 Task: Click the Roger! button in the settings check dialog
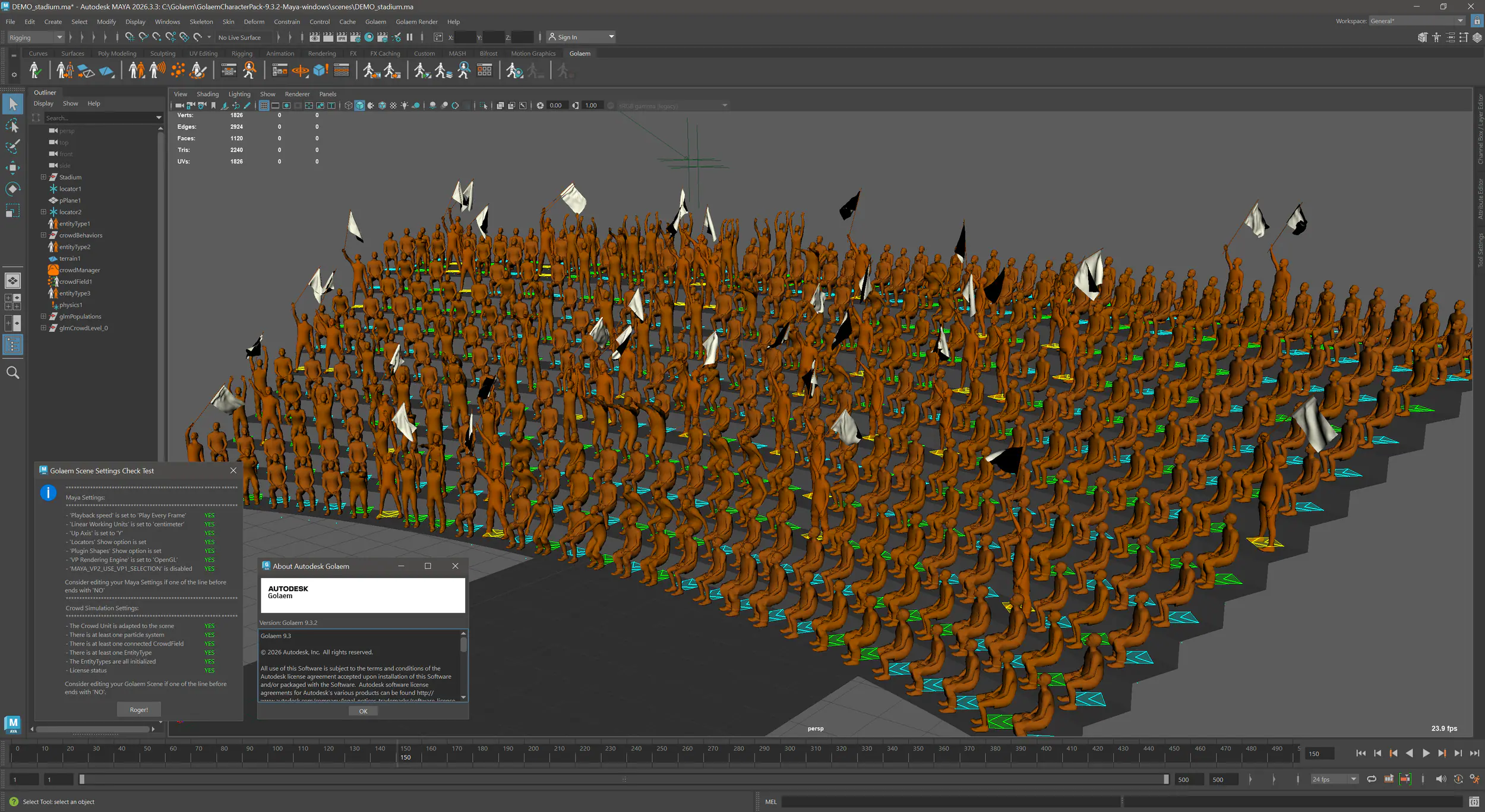pyautogui.click(x=139, y=710)
